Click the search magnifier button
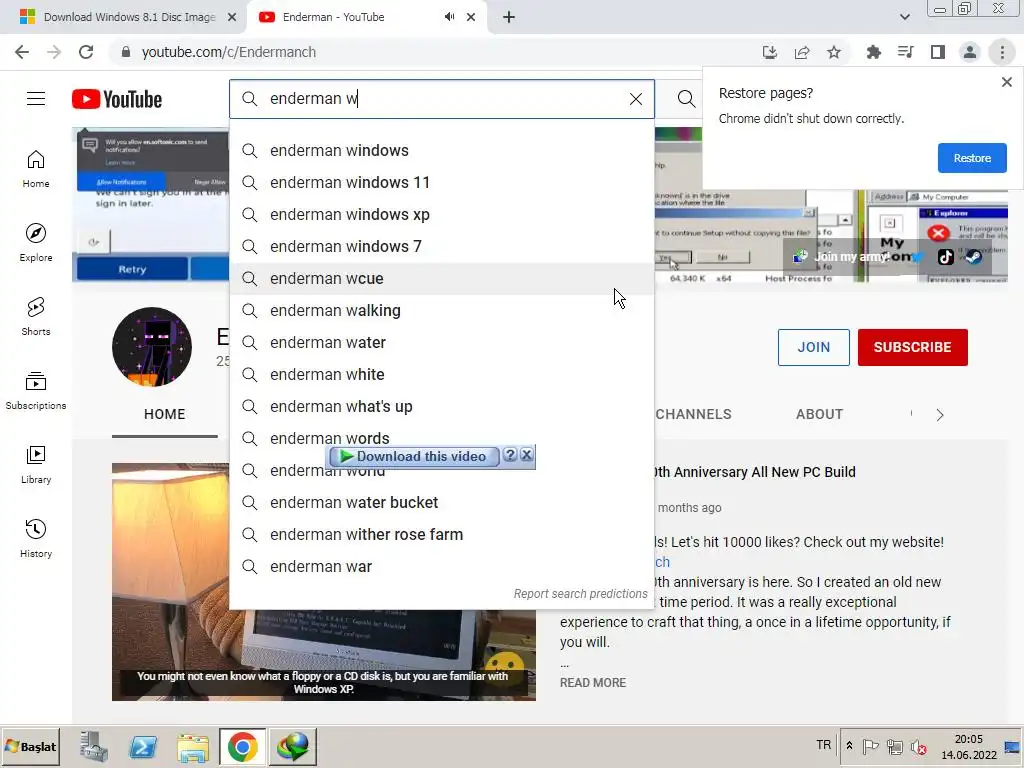Viewport: 1024px width, 768px height. 686,99
